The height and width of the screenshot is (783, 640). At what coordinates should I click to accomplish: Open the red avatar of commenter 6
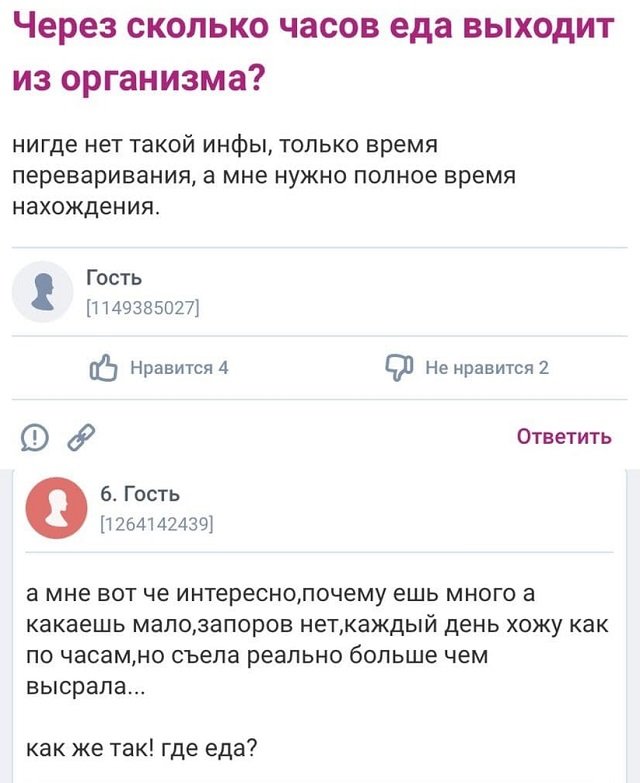click(x=57, y=506)
